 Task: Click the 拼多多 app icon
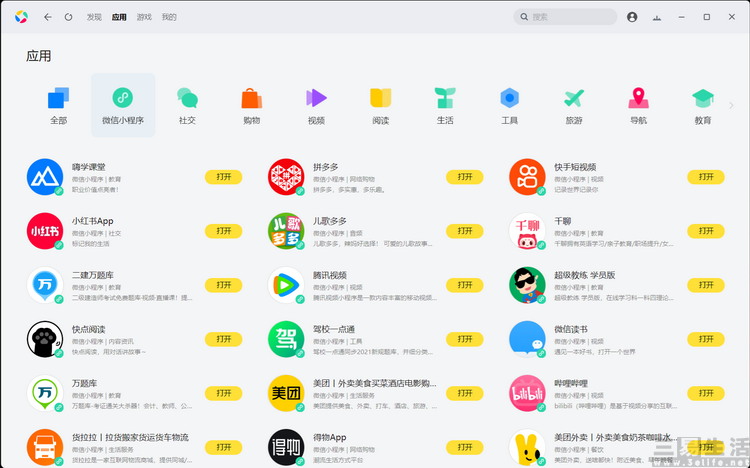pos(286,177)
